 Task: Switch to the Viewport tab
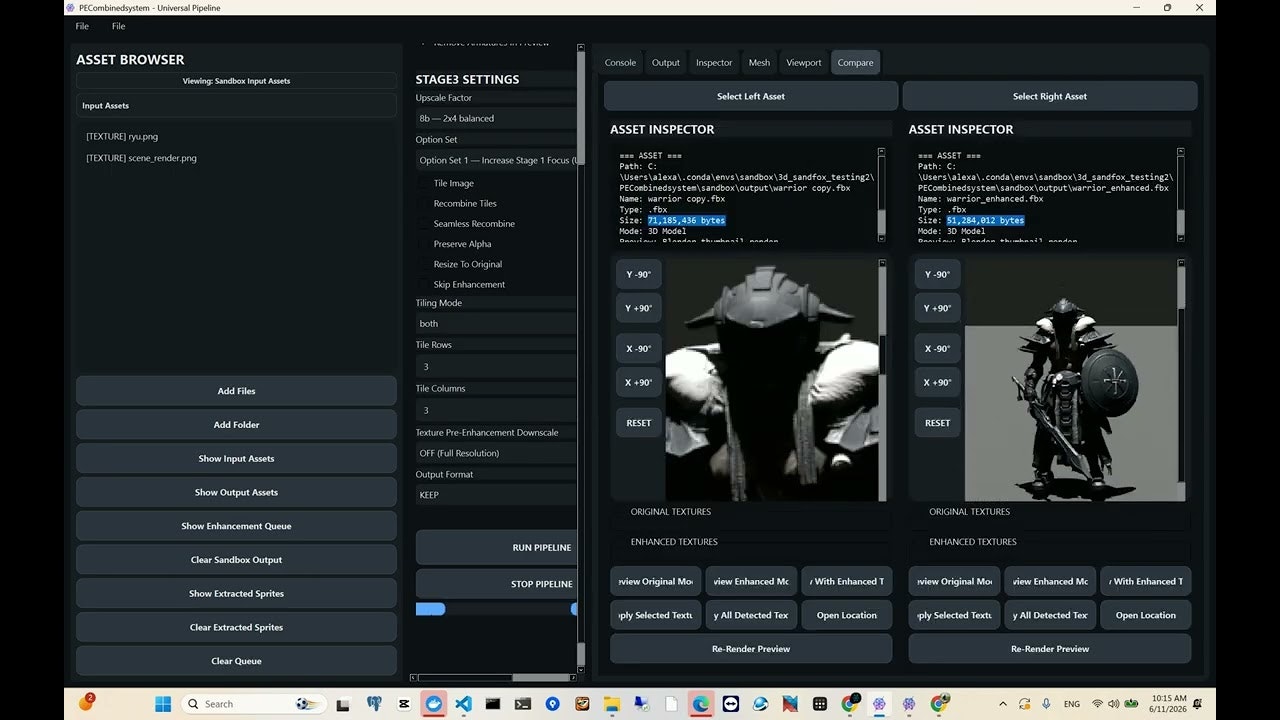pyautogui.click(x=804, y=62)
